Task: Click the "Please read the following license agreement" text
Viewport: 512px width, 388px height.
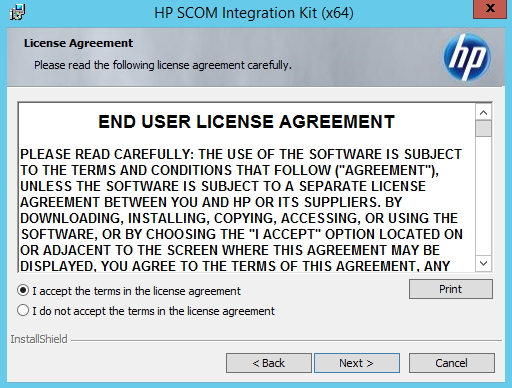Action: tap(163, 65)
